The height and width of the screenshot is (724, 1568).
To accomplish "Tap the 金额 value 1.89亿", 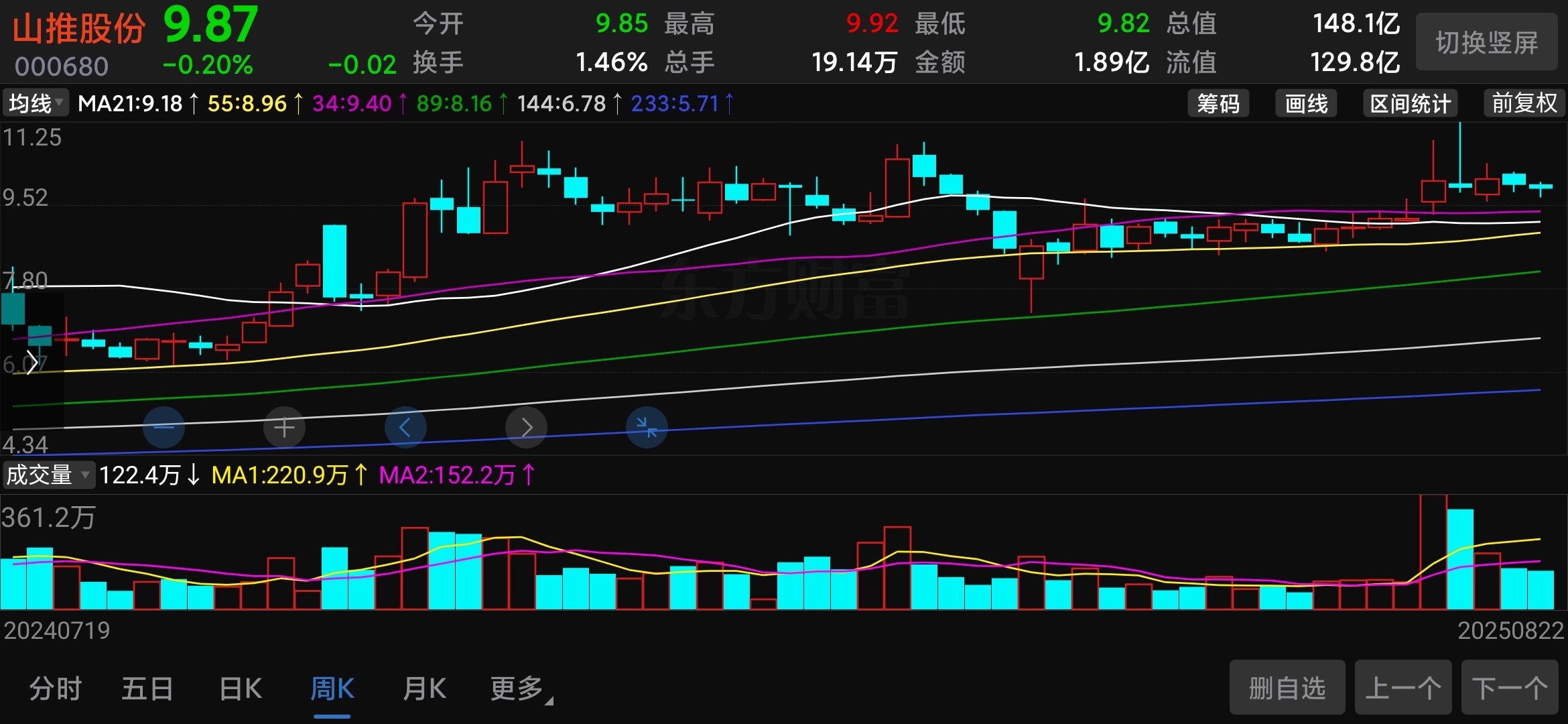I will pos(1112,62).
